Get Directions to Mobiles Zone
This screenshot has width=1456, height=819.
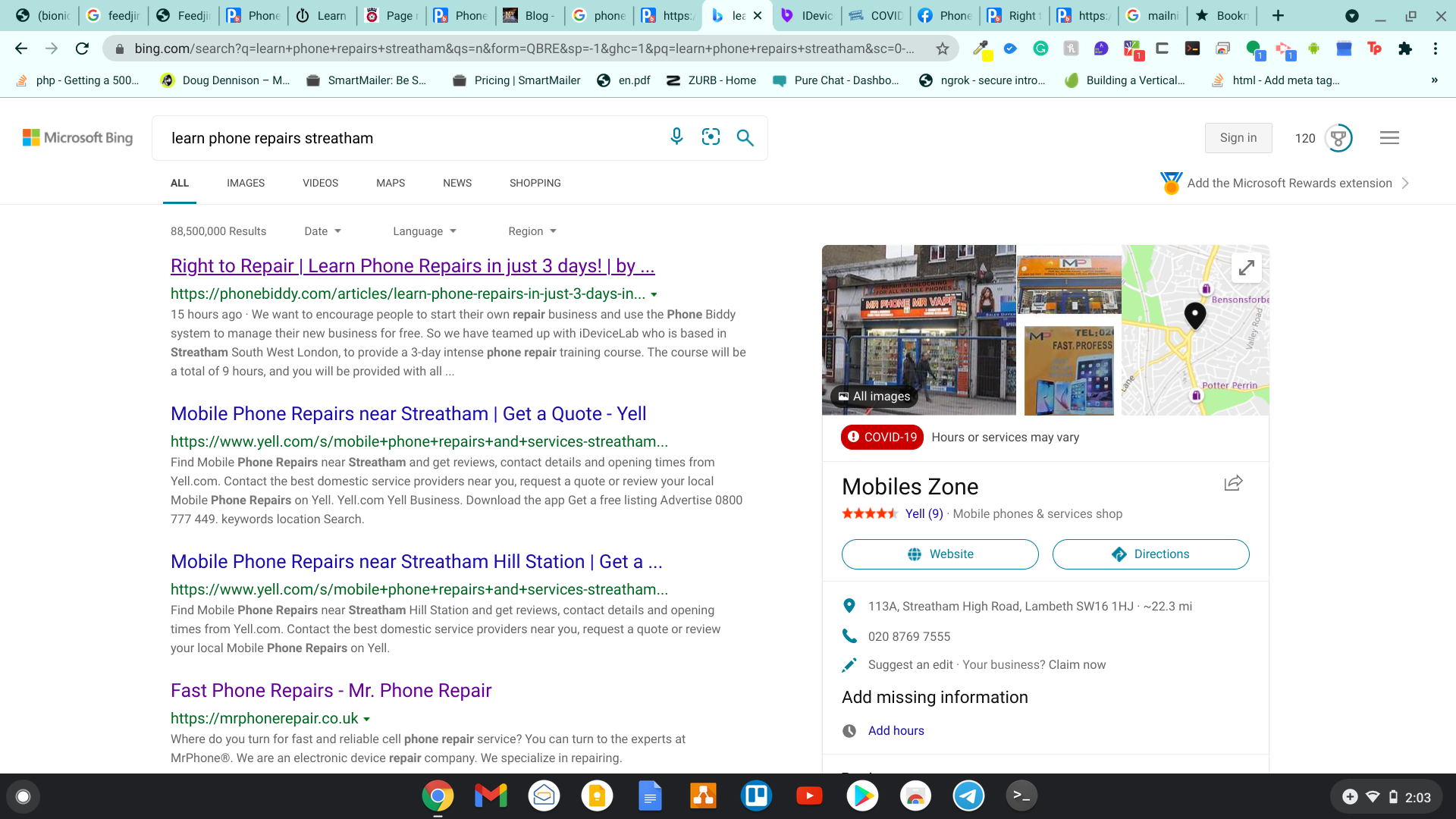pyautogui.click(x=1150, y=554)
